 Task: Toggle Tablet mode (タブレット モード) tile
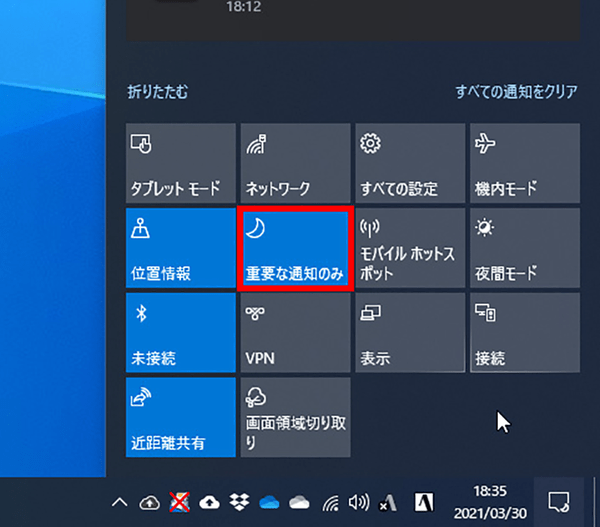[x=181, y=163]
